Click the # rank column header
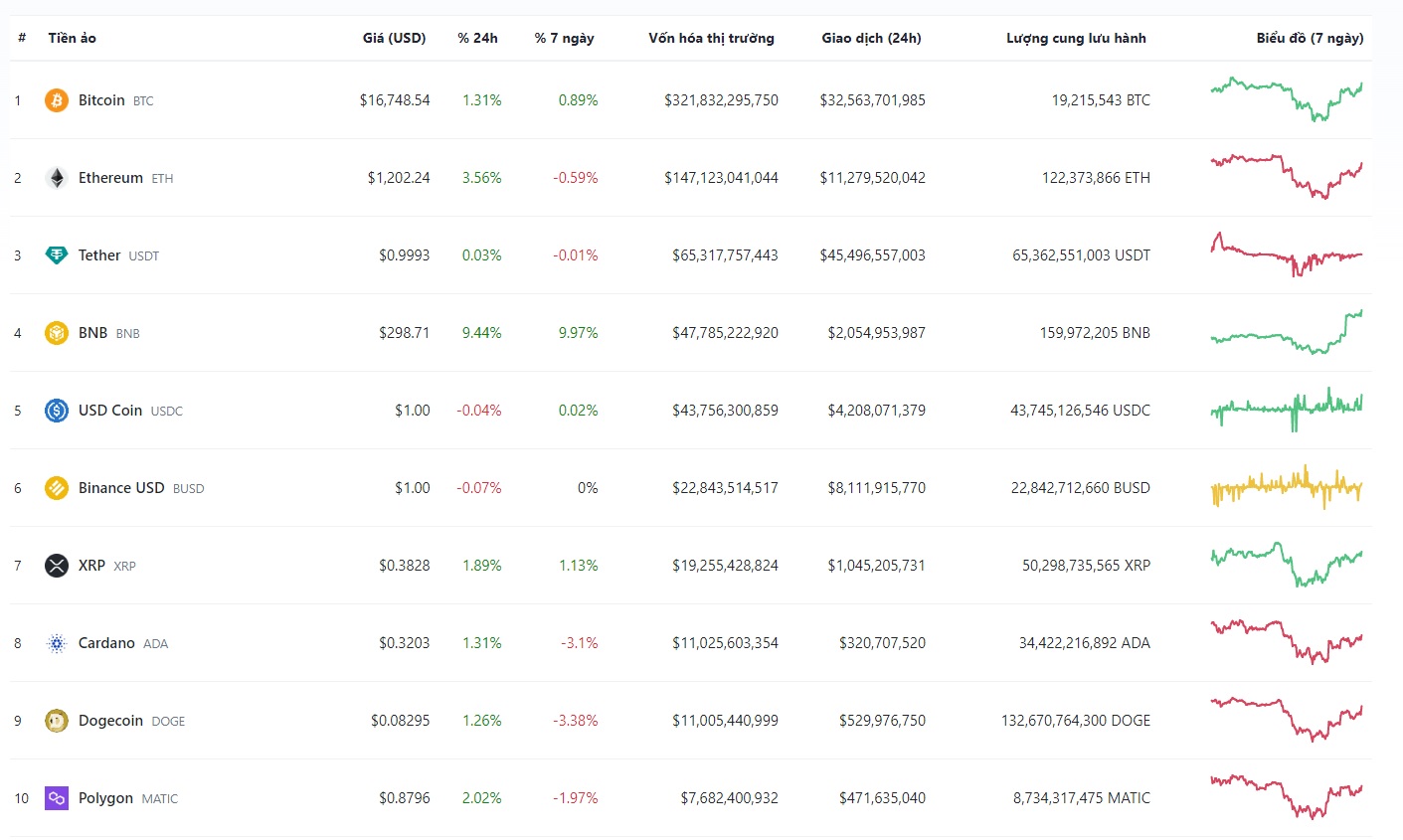The width and height of the screenshot is (1403, 840). pyautogui.click(x=22, y=38)
